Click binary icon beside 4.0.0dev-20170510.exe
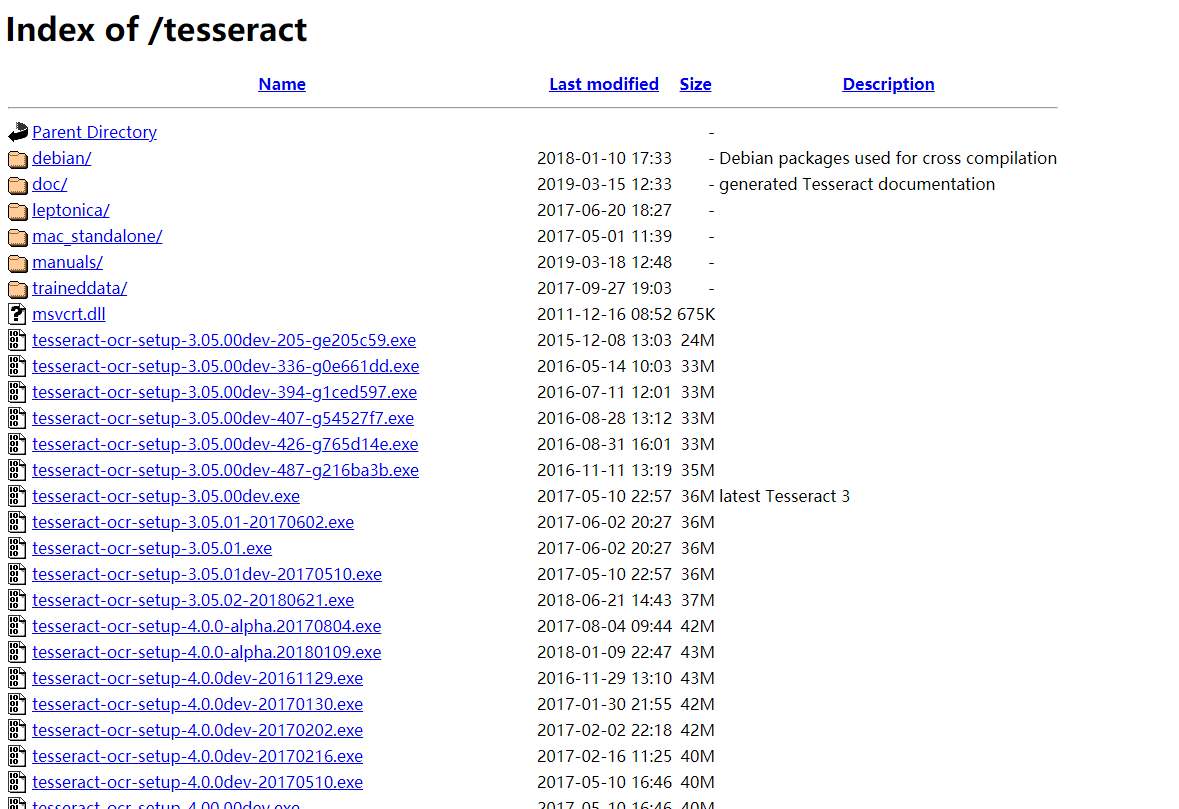1179x809 pixels. (x=17, y=783)
